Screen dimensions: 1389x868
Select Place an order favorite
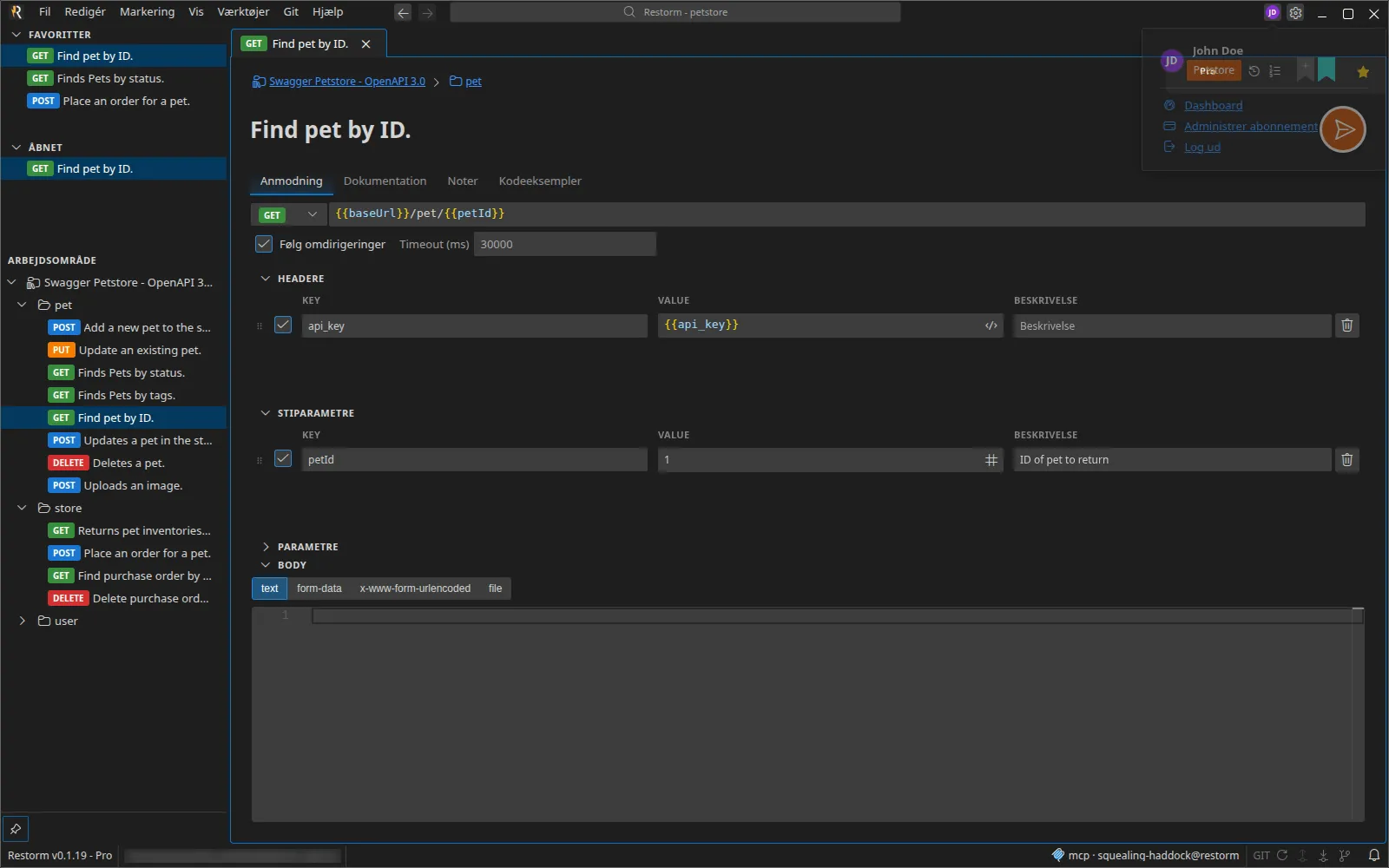[x=114, y=101]
